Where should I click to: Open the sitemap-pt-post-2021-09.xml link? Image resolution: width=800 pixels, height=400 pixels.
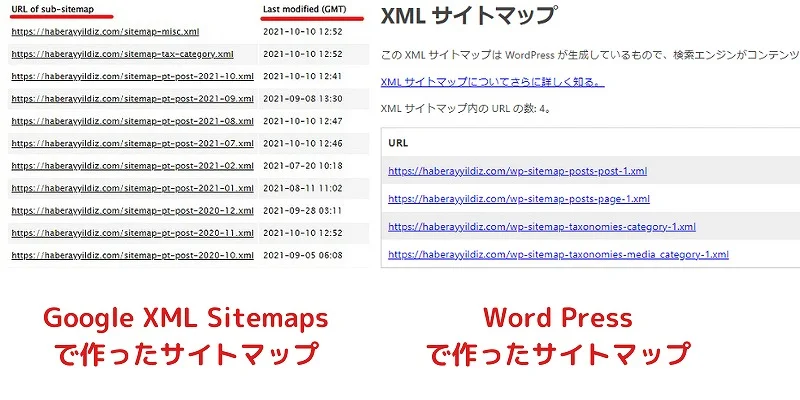(133, 99)
